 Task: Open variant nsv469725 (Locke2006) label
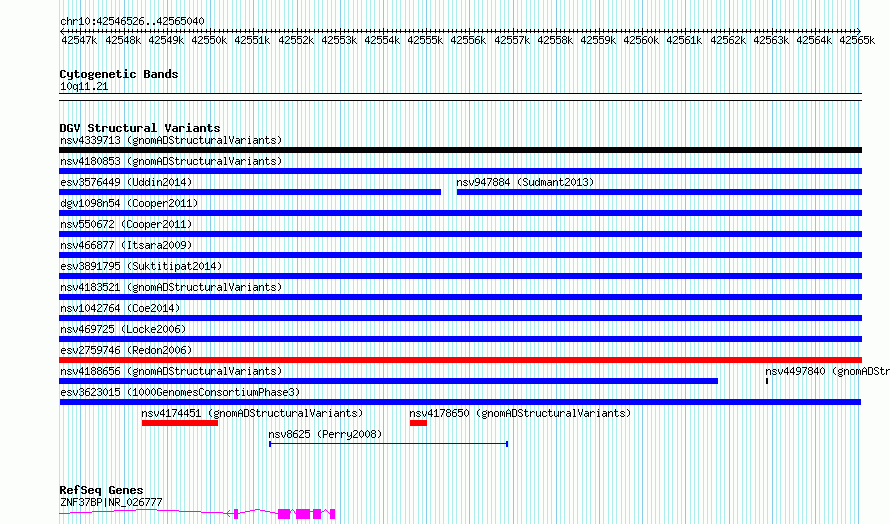(x=123, y=329)
